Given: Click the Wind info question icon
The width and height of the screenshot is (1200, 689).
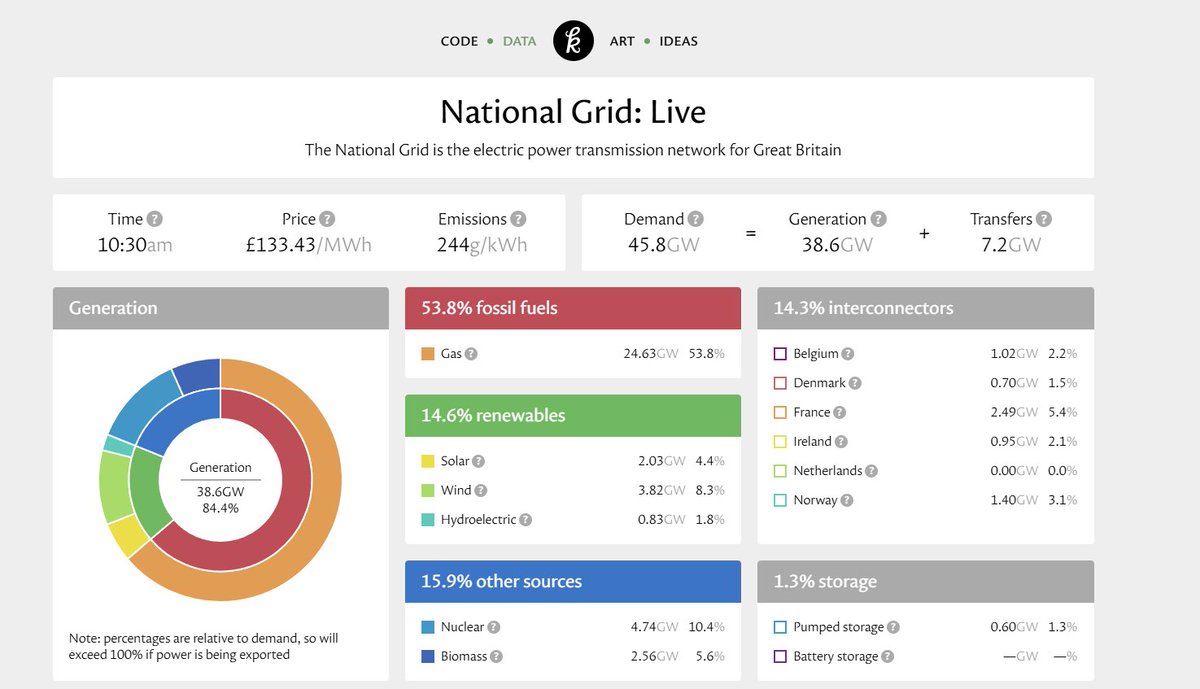Looking at the screenshot, I should click(x=480, y=491).
